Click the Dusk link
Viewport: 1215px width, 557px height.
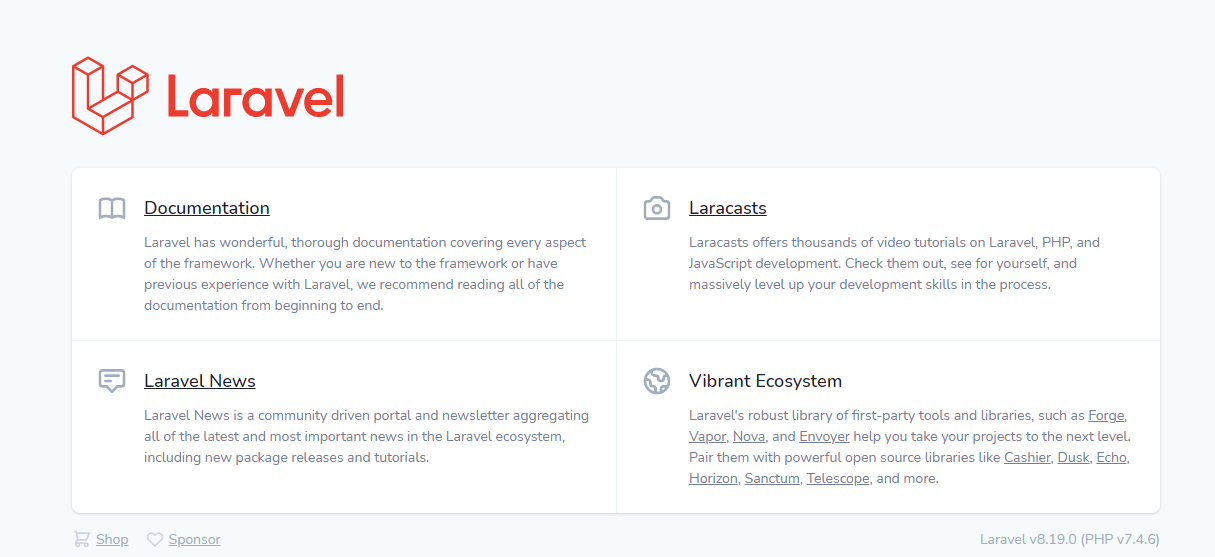[1073, 457]
